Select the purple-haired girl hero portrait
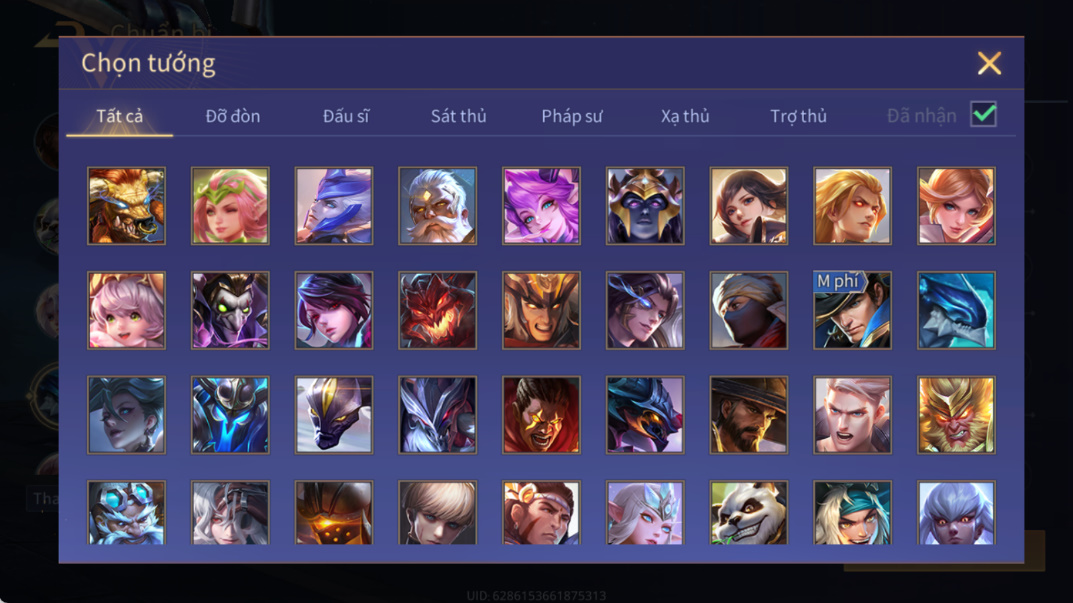The width and height of the screenshot is (1073, 603). [x=541, y=205]
